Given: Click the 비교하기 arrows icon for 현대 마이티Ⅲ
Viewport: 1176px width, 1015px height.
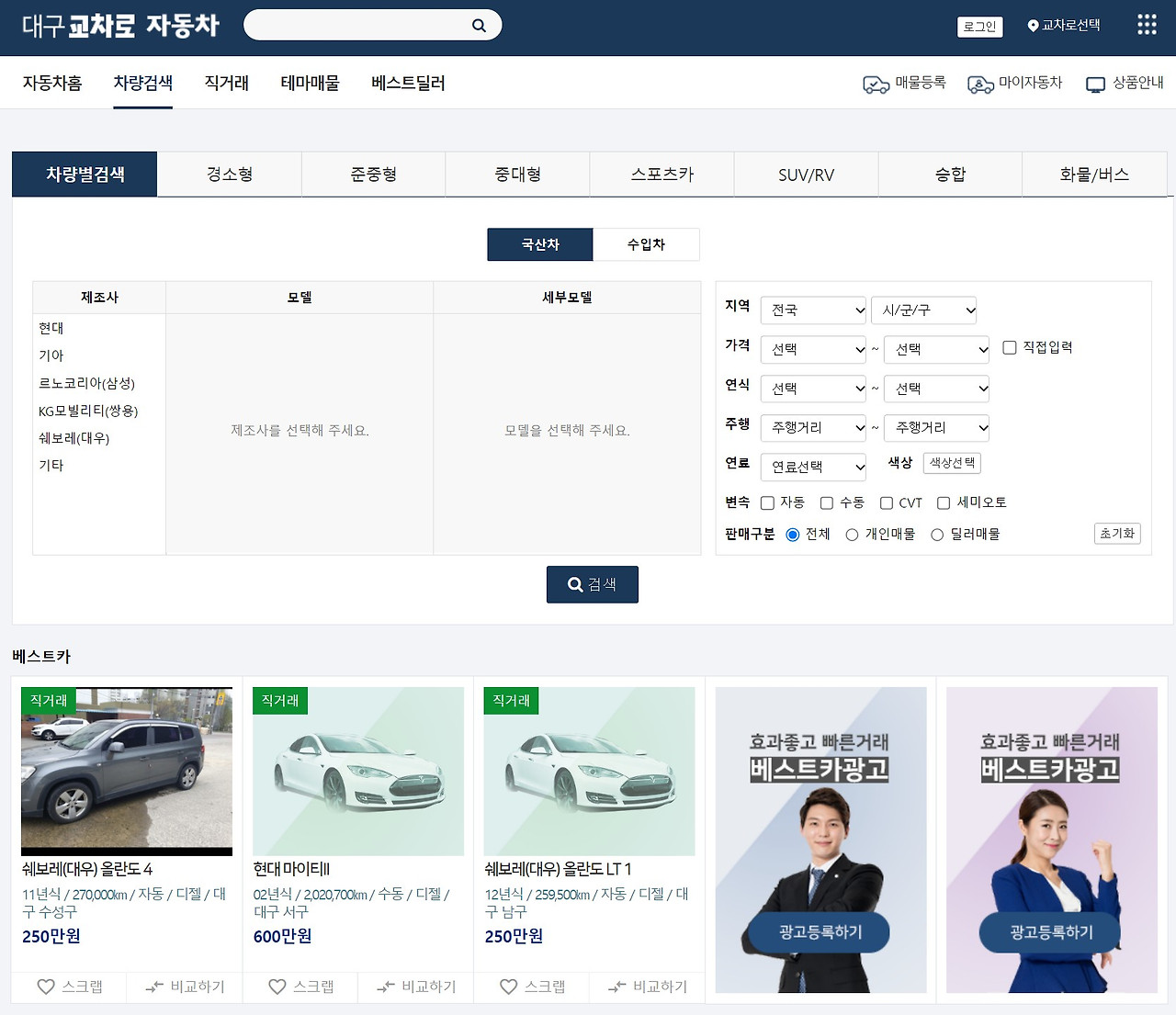Looking at the screenshot, I should point(386,987).
